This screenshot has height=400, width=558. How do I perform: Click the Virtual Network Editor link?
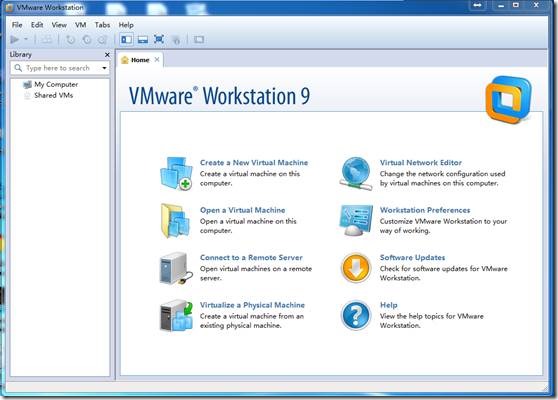click(421, 163)
